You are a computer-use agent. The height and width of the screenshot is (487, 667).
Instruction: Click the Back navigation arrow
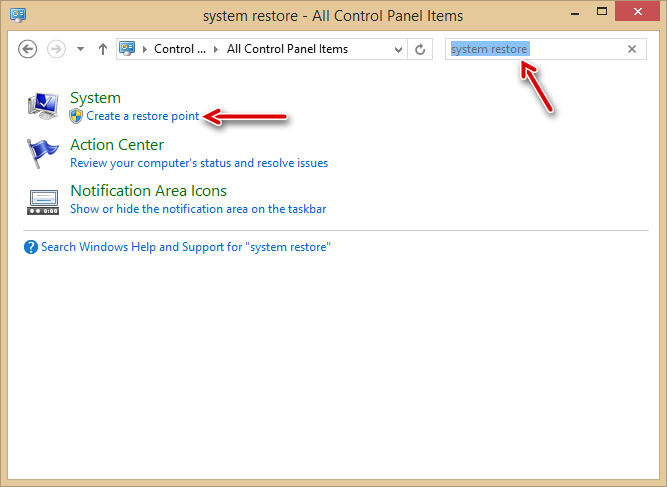[28, 49]
